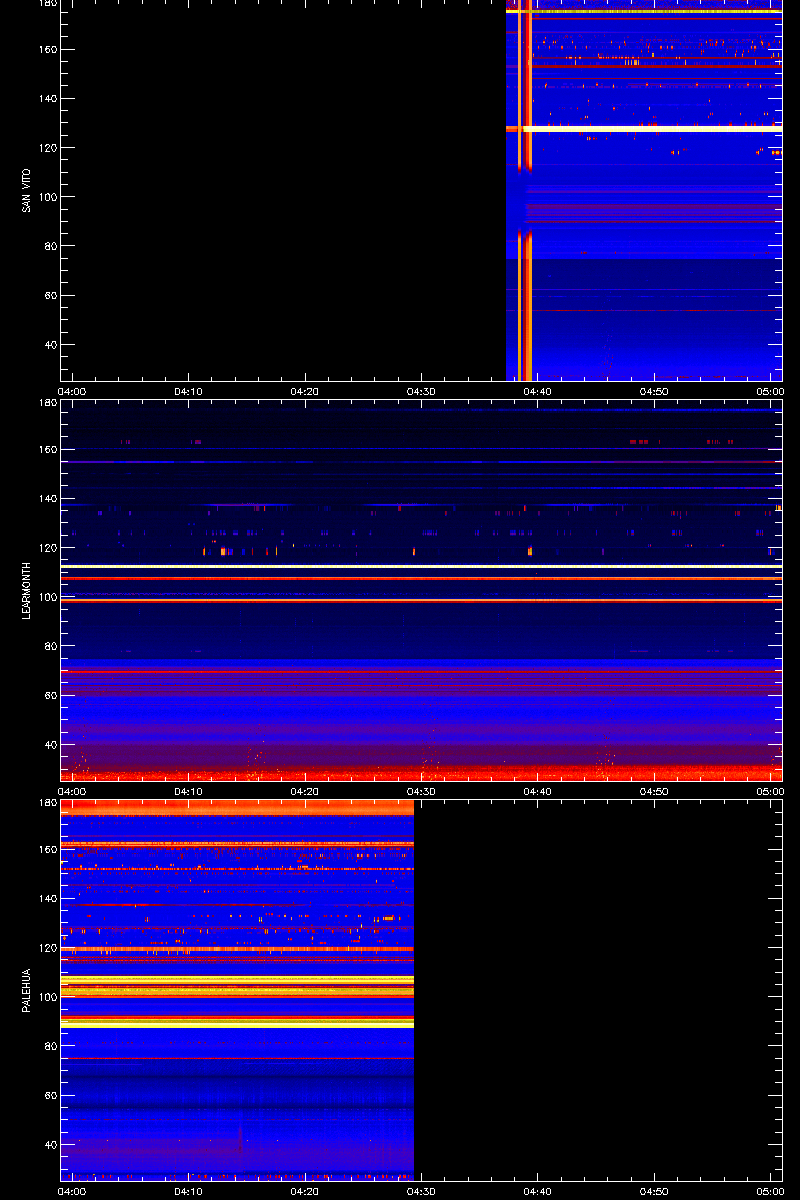Pick 04:30 time label under PALEHUA panel
The image size is (800, 1200).
pos(422,1192)
